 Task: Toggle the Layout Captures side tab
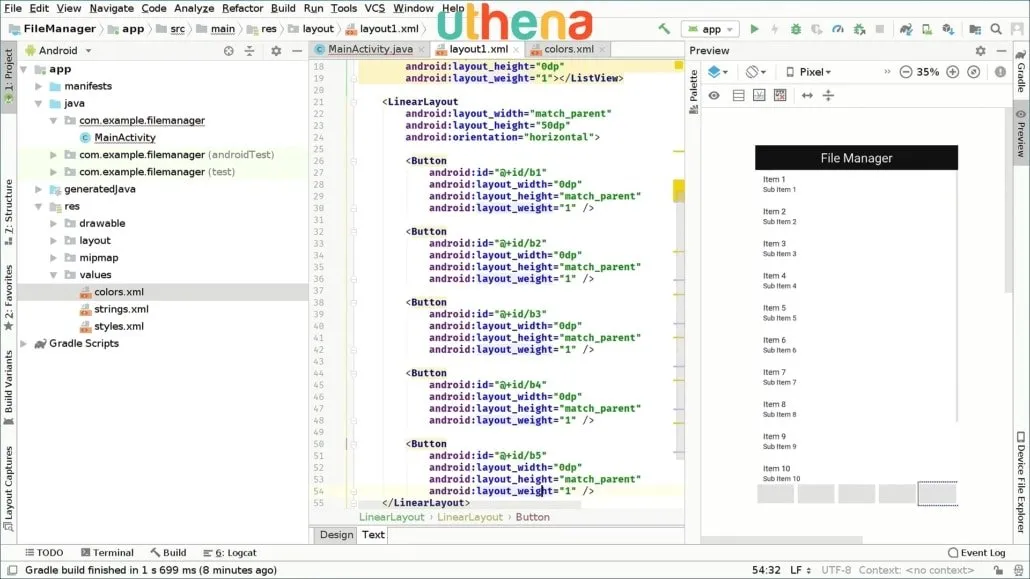tap(9, 488)
